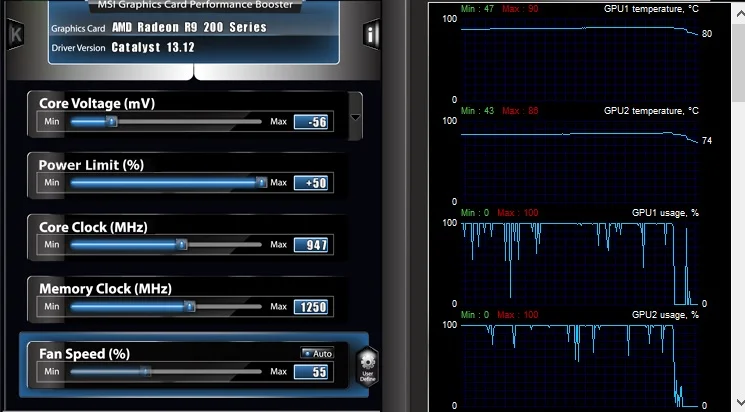Viewport: 745px width, 412px height.
Task: Click monitor scrollbar up arrow
Action: [739, 14]
